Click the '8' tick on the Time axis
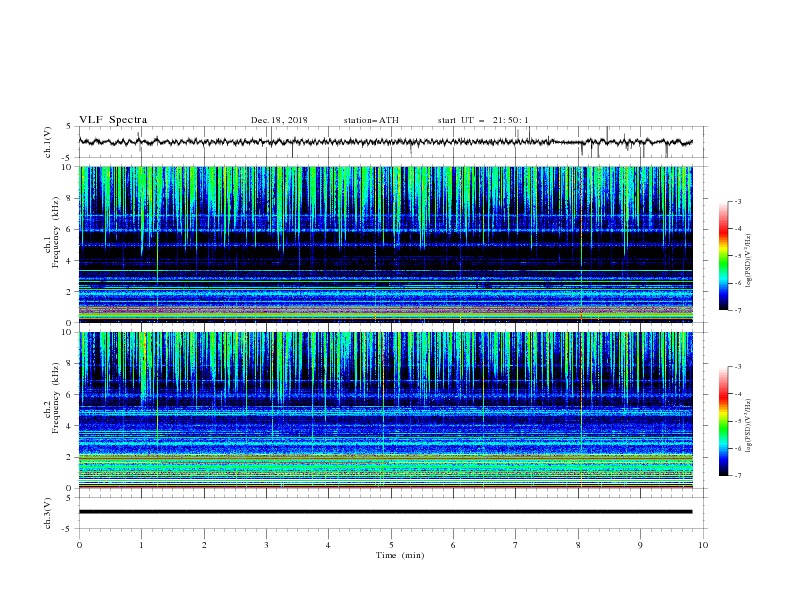This screenshot has height=612, width=792. (x=578, y=545)
